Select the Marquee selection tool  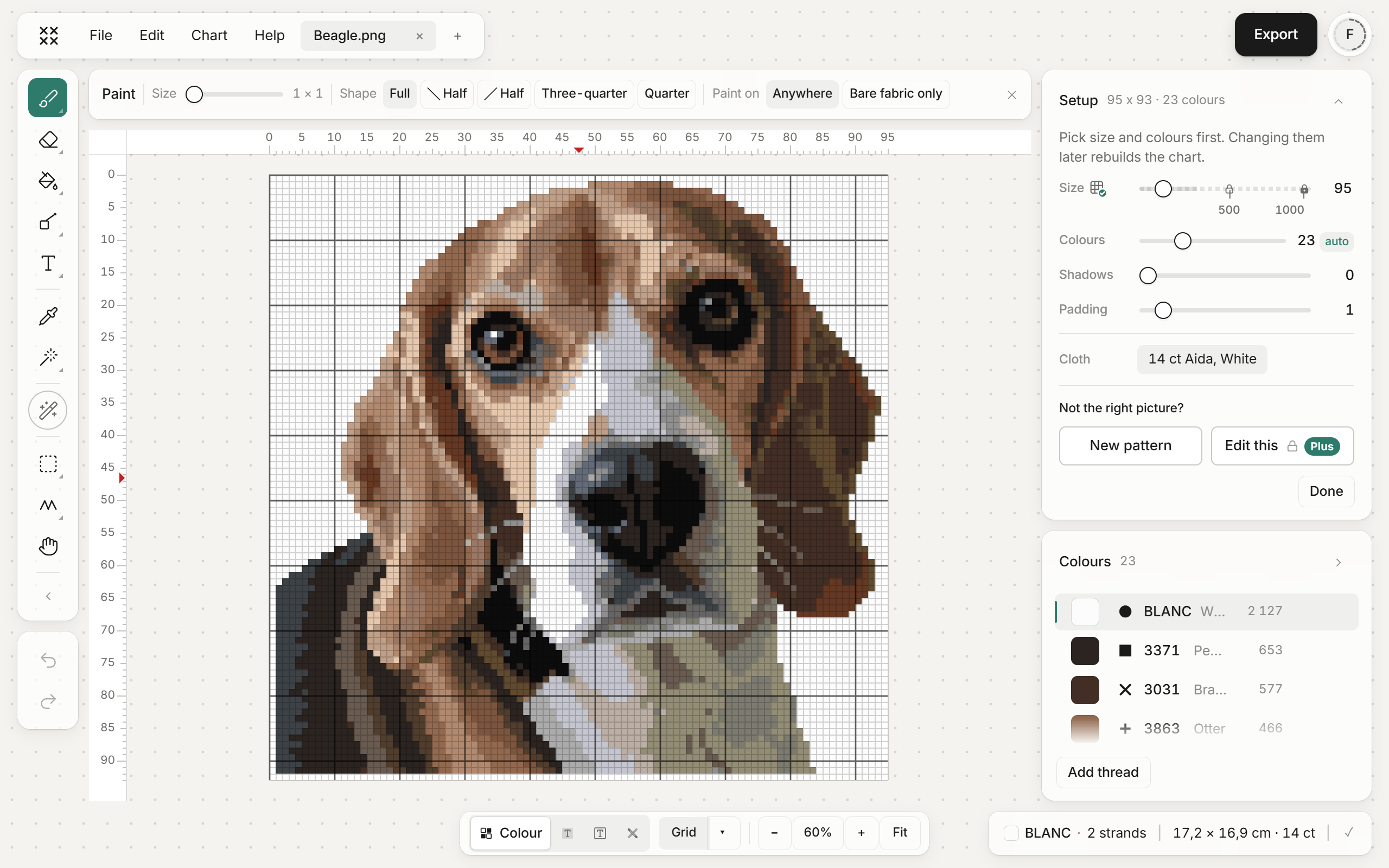48,464
